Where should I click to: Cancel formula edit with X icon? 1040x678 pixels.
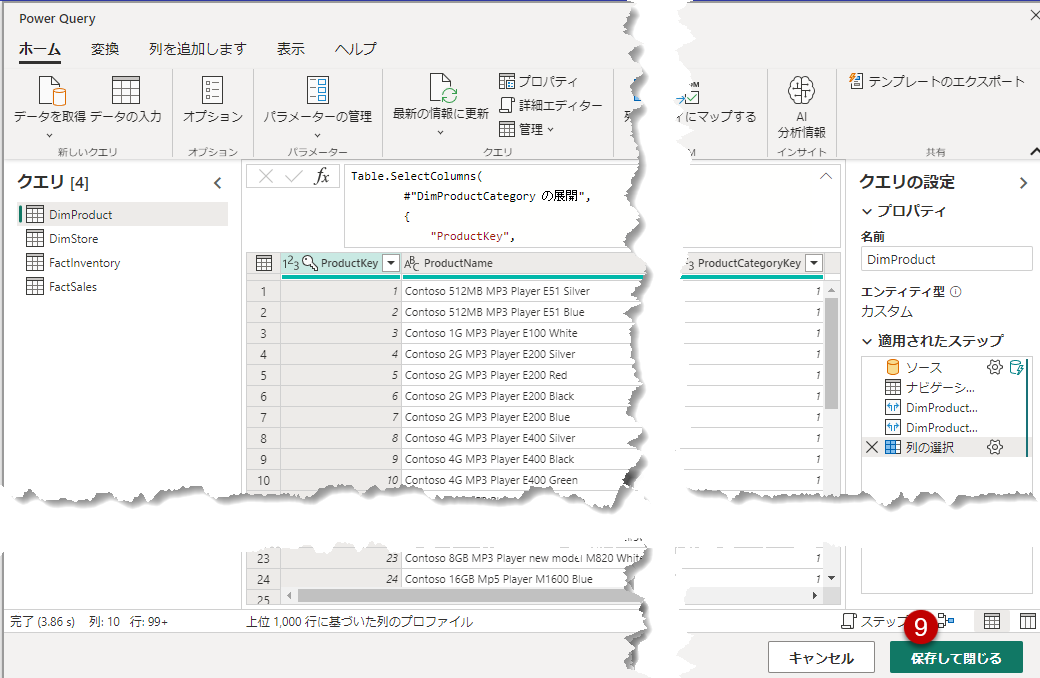coord(265,176)
